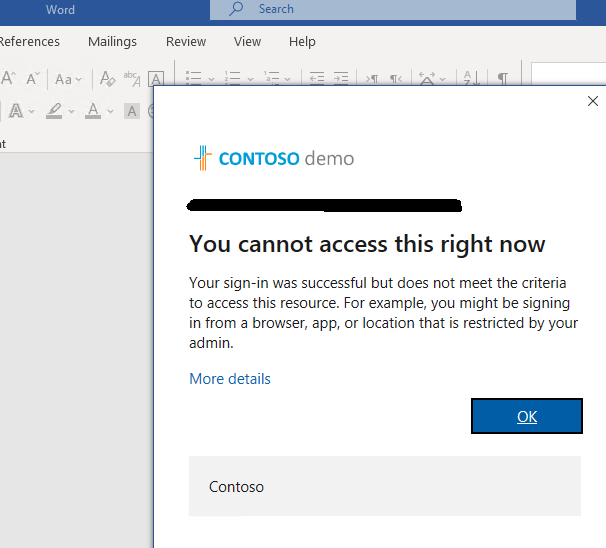Open the References ribbon tab
The height and width of the screenshot is (548, 606).
pyautogui.click(x=29, y=41)
